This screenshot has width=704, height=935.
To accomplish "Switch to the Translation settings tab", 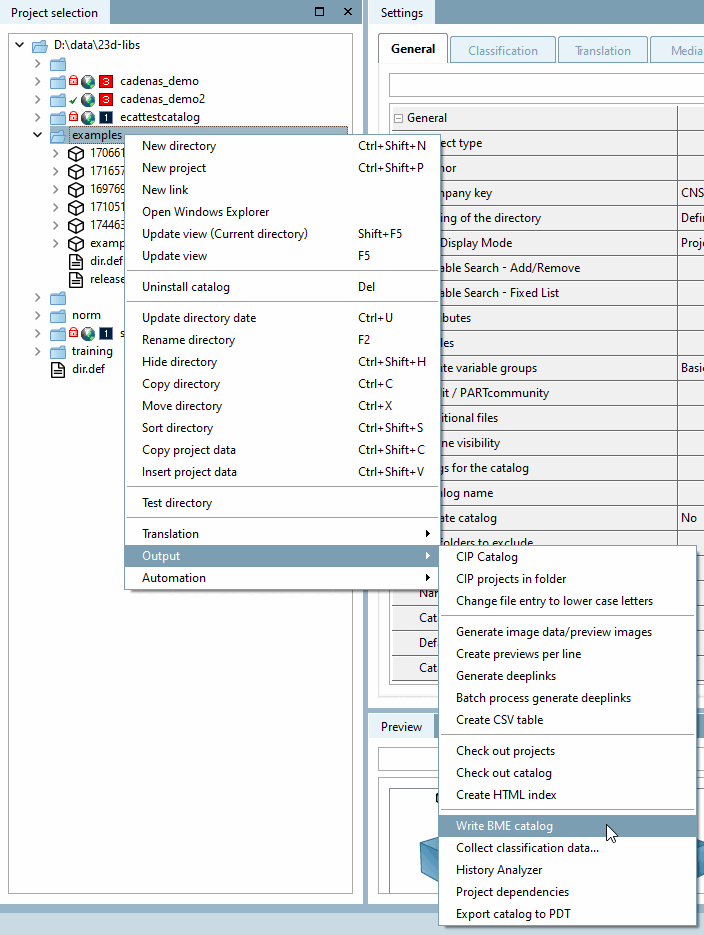I will click(x=603, y=50).
